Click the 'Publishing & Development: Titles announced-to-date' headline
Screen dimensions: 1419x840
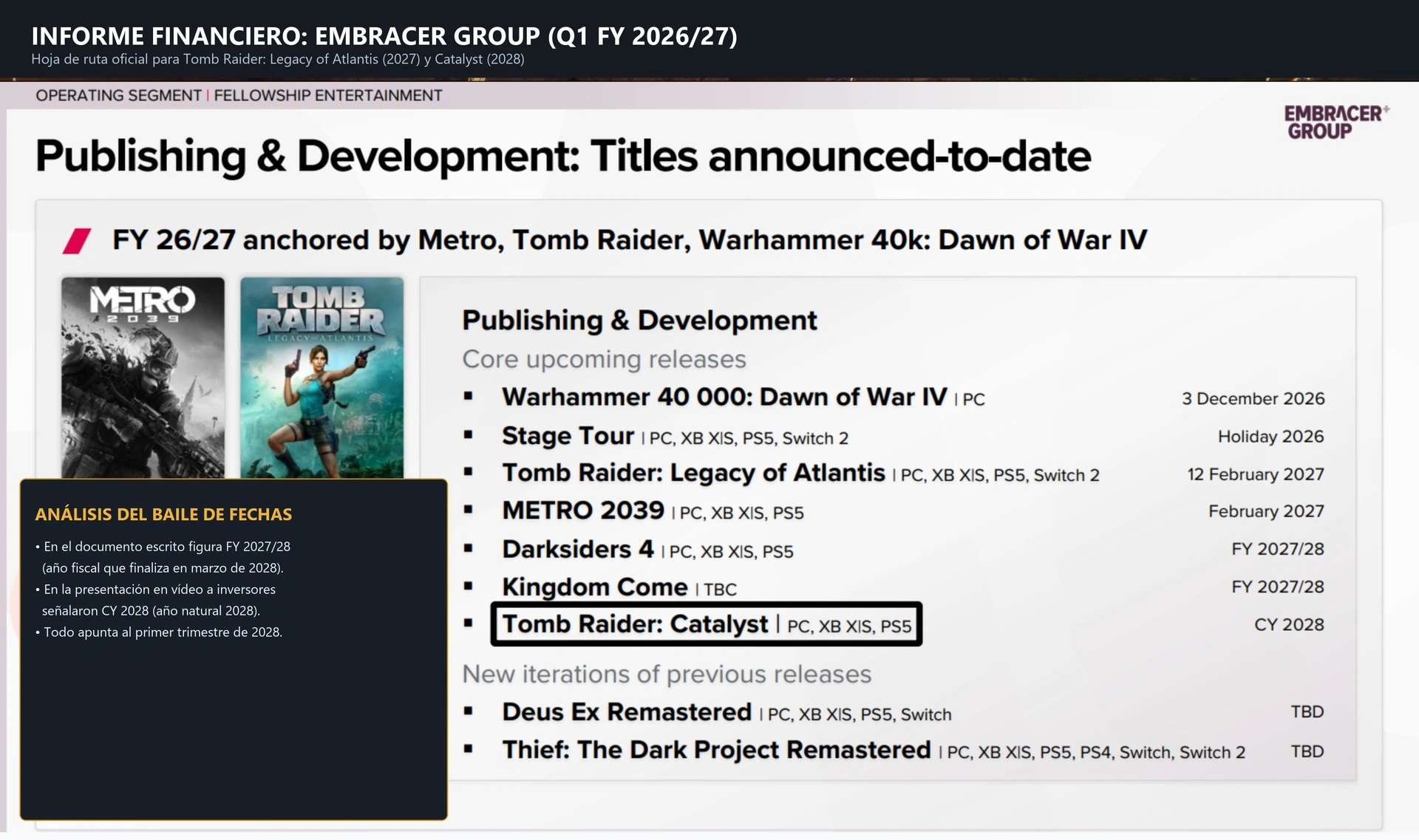(x=563, y=156)
